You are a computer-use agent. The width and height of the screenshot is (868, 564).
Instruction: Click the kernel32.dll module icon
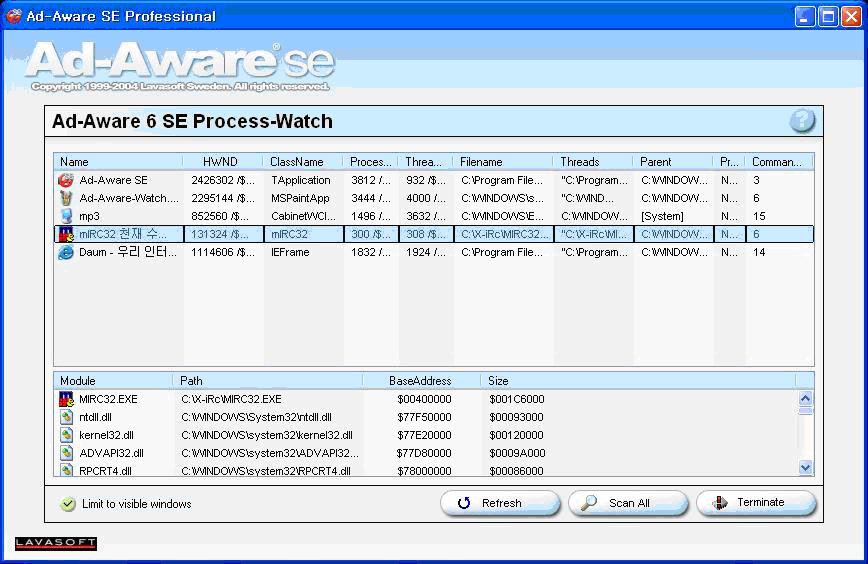66,435
